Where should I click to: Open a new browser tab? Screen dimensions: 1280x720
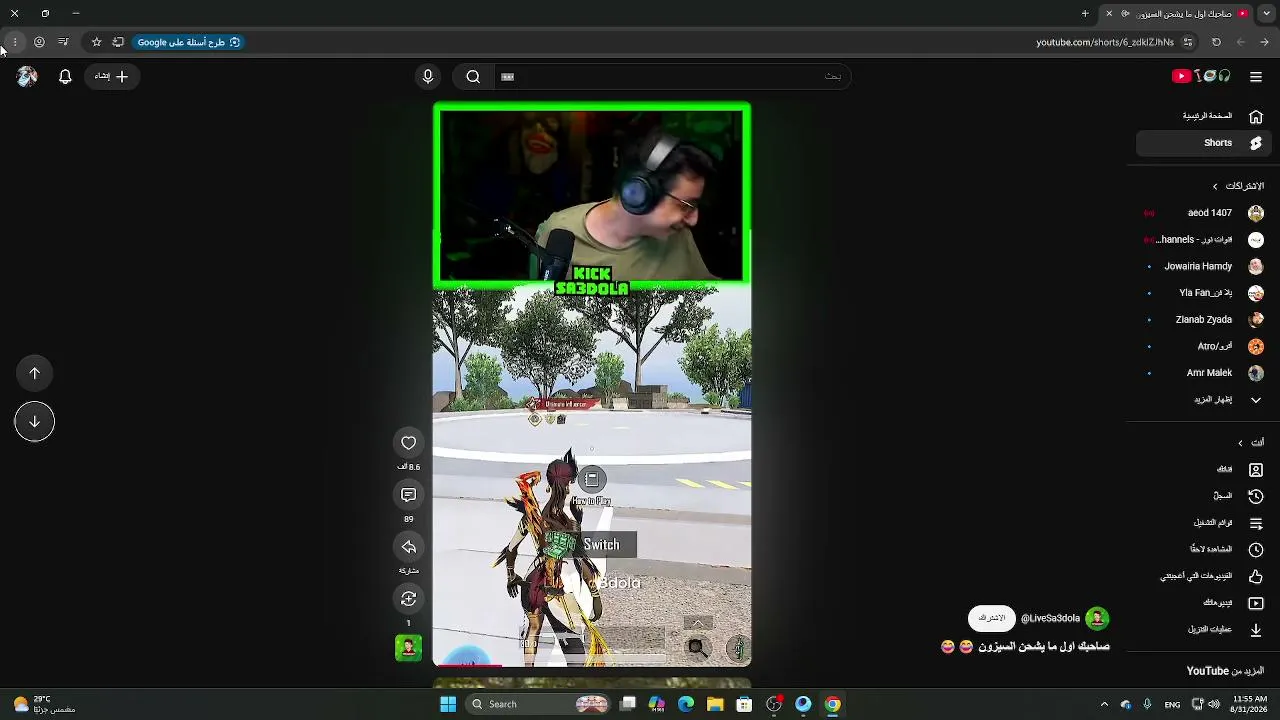1085,13
